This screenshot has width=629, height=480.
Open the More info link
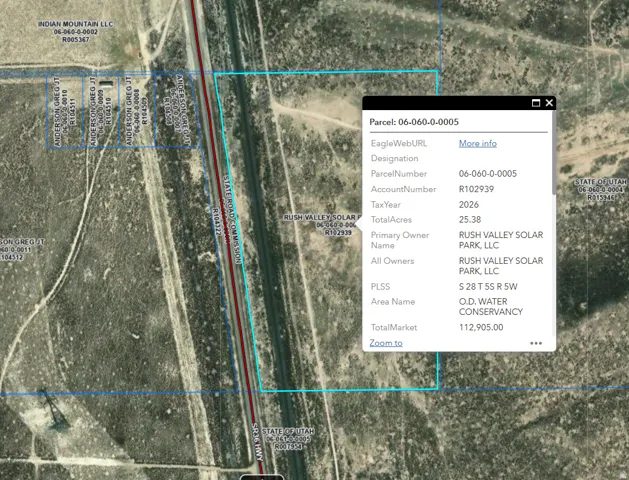[x=478, y=144]
